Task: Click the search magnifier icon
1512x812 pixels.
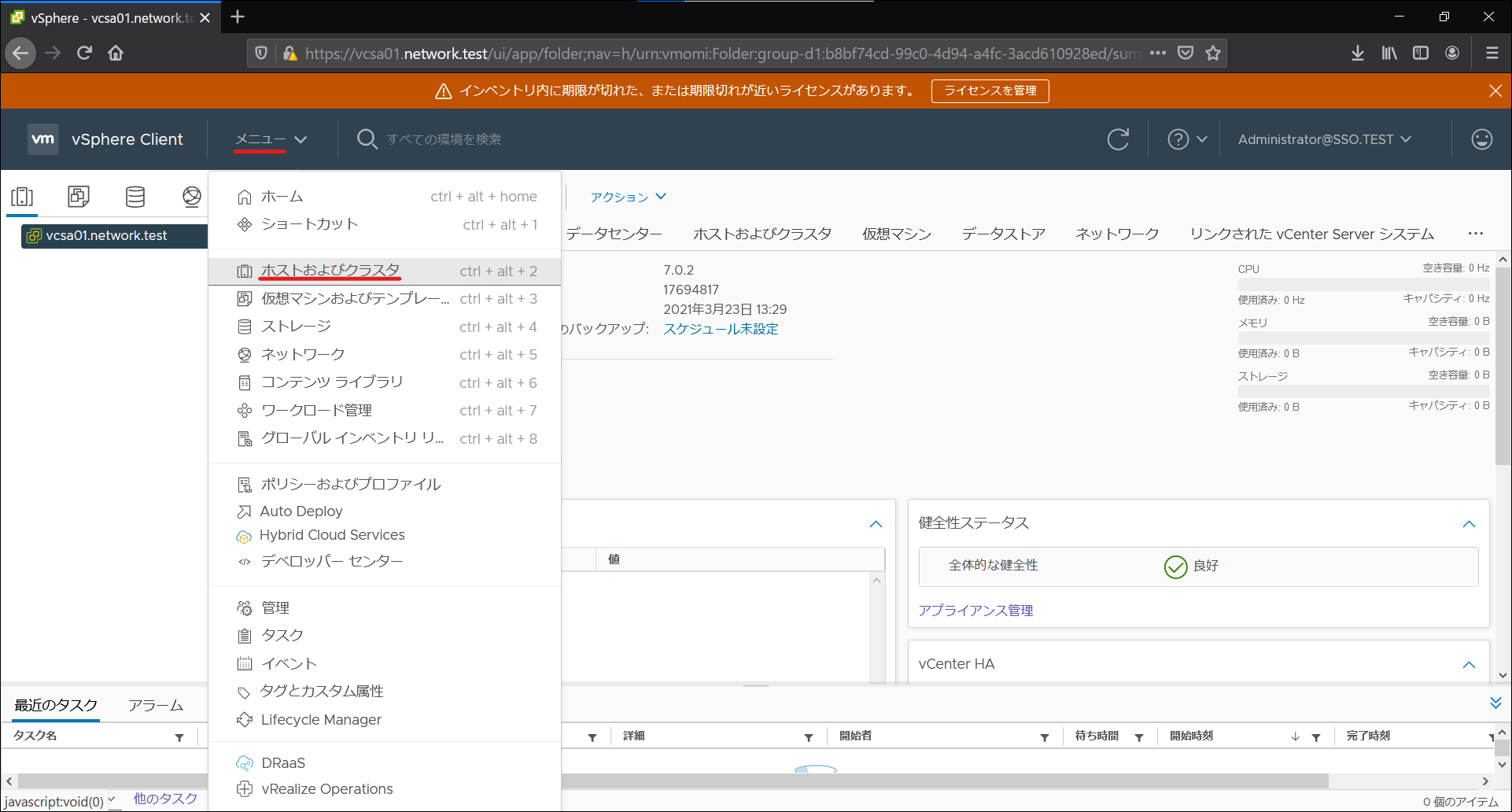Action: (367, 139)
